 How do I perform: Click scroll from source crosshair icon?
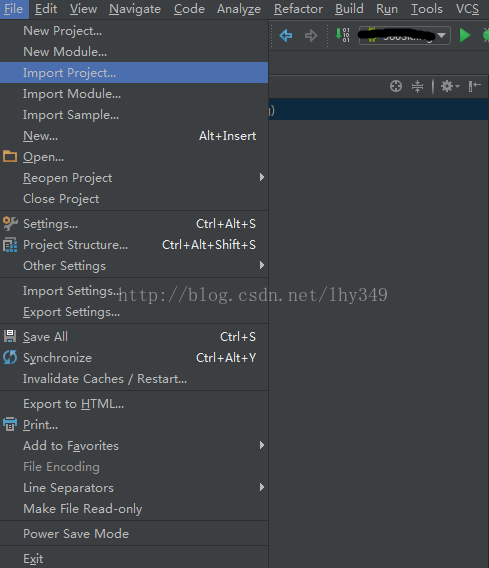(x=396, y=86)
